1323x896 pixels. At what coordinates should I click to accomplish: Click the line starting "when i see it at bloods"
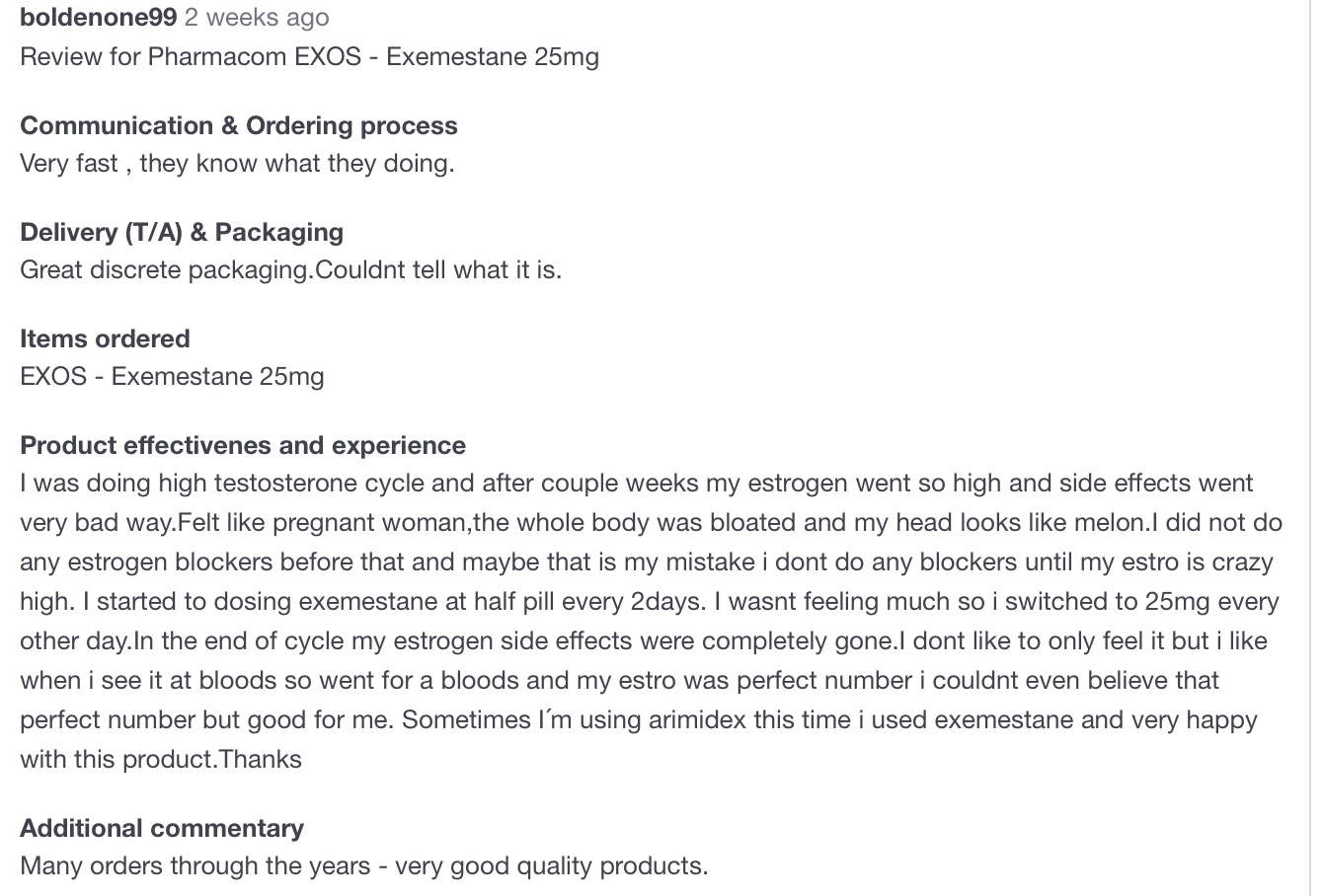620,681
